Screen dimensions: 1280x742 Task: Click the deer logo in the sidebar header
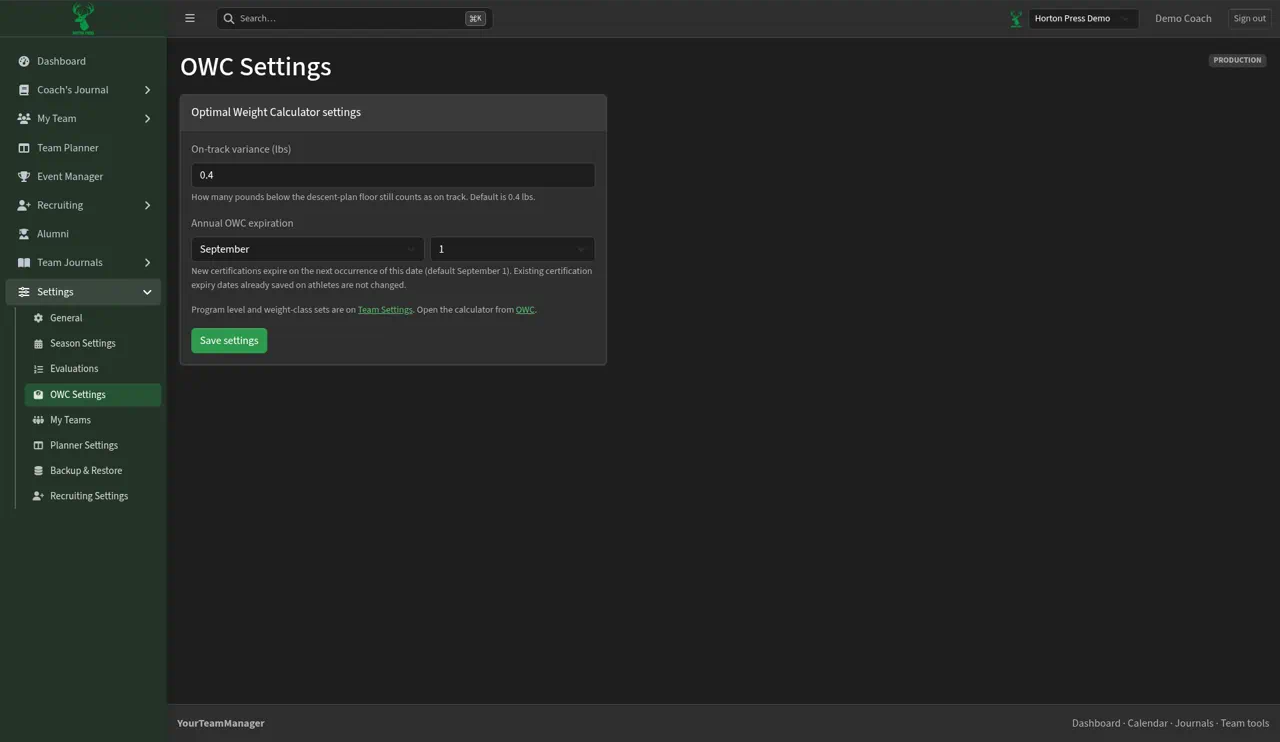click(83, 18)
